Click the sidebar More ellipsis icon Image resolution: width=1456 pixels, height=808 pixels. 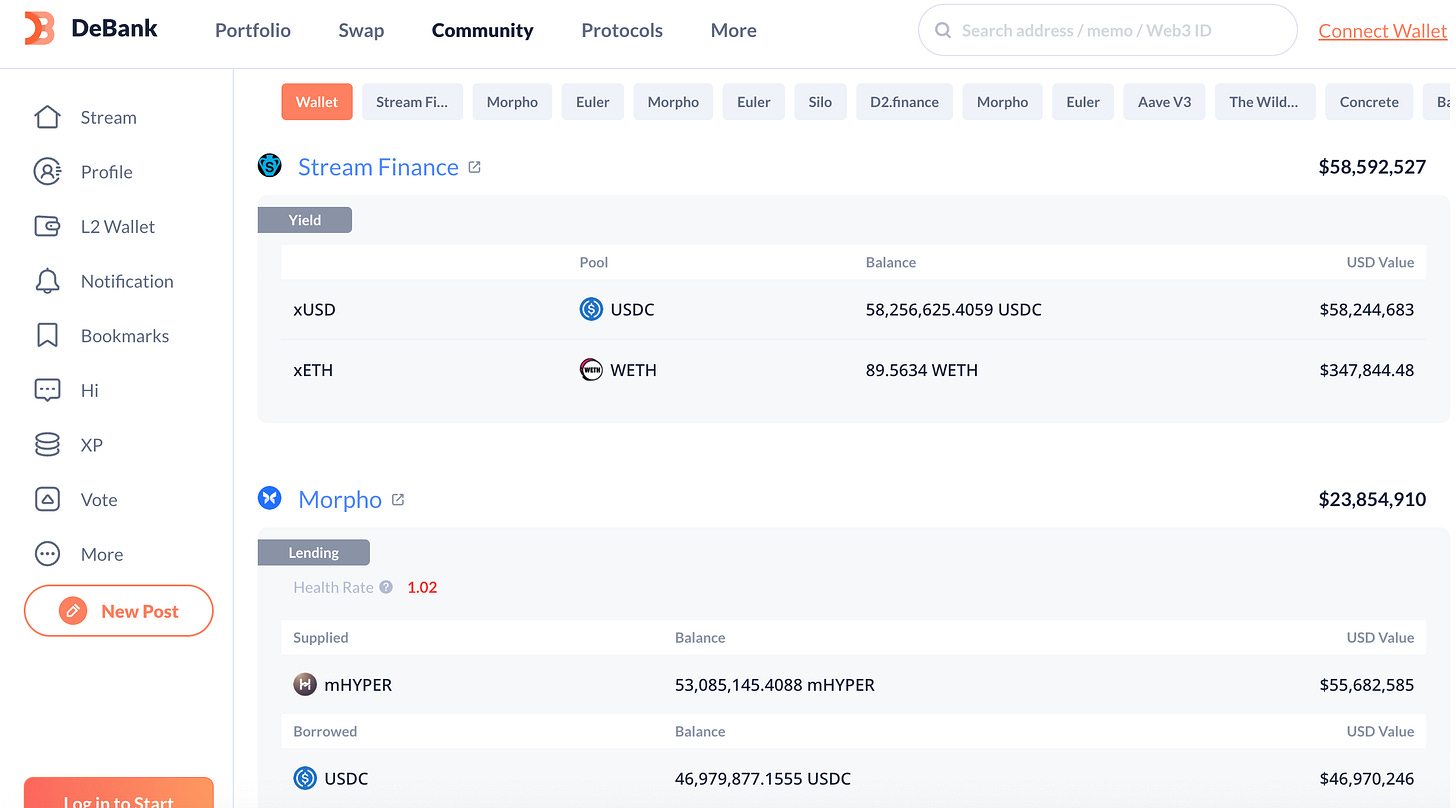click(47, 554)
